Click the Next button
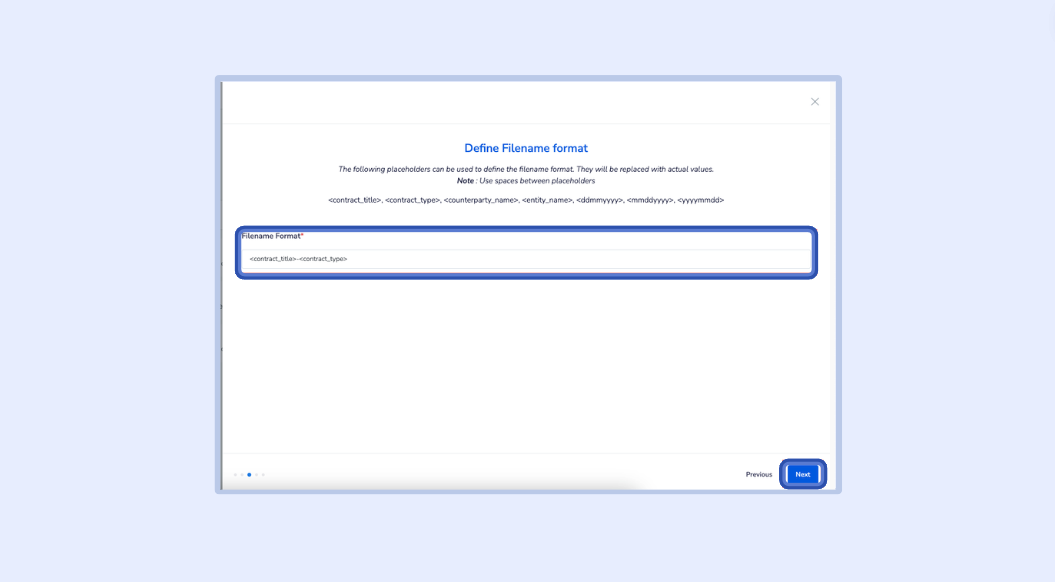The height and width of the screenshot is (582, 1055). [x=802, y=474]
